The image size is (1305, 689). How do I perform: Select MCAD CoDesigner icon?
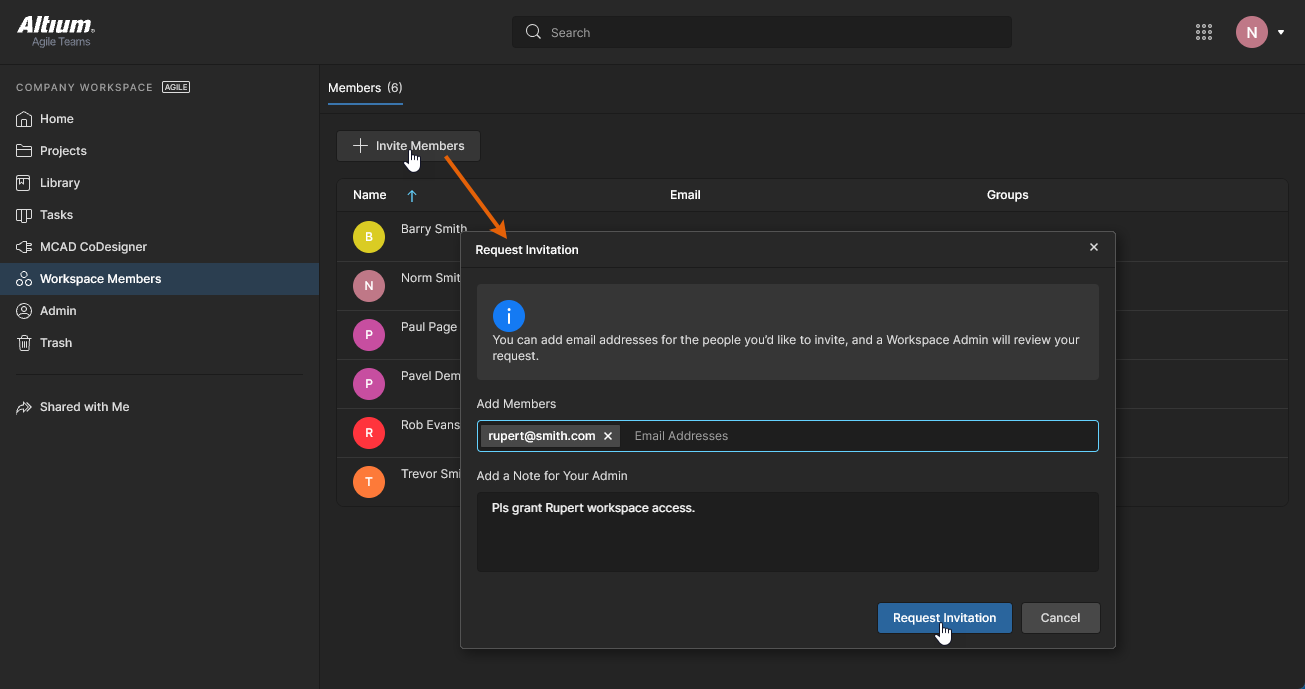click(x=24, y=247)
